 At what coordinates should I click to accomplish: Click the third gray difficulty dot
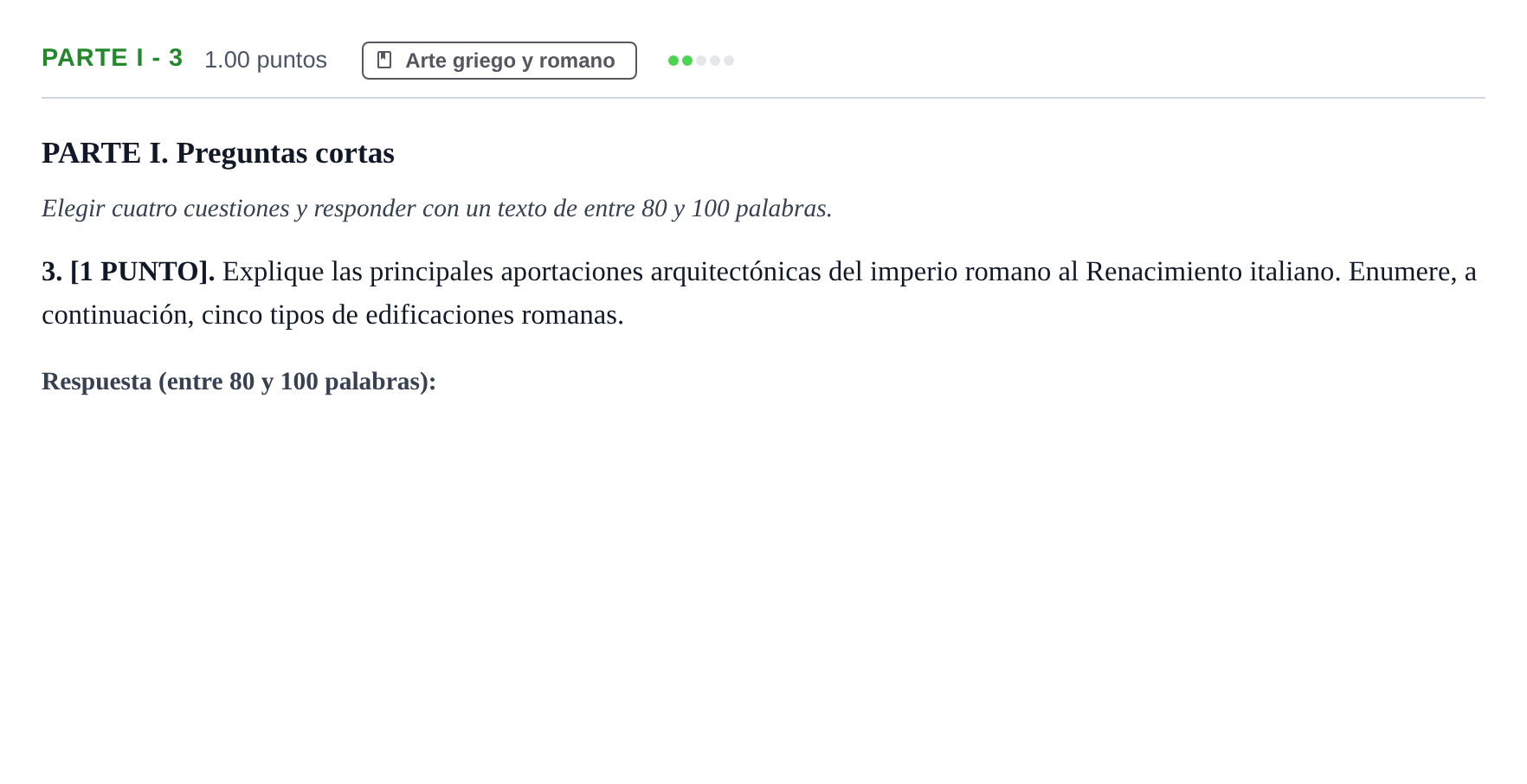pyautogui.click(x=701, y=61)
